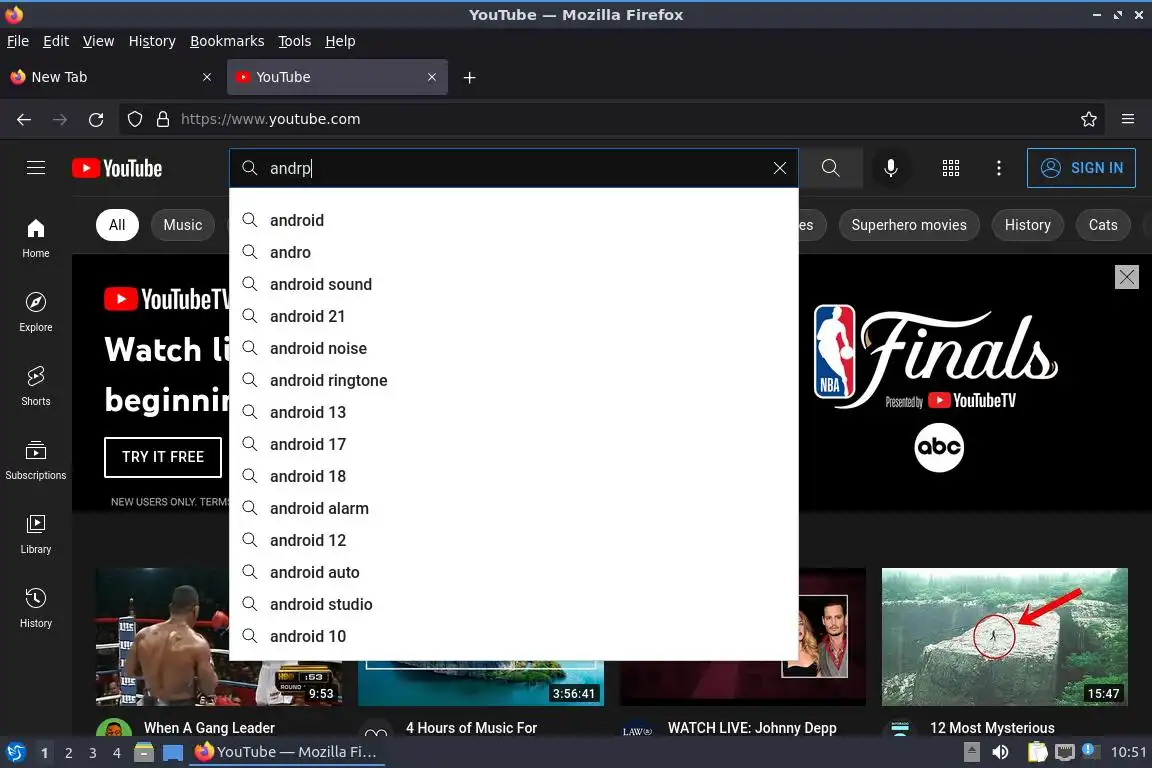Choose the 'android 10' suggestion
The width and height of the screenshot is (1152, 768).
[x=514, y=636]
